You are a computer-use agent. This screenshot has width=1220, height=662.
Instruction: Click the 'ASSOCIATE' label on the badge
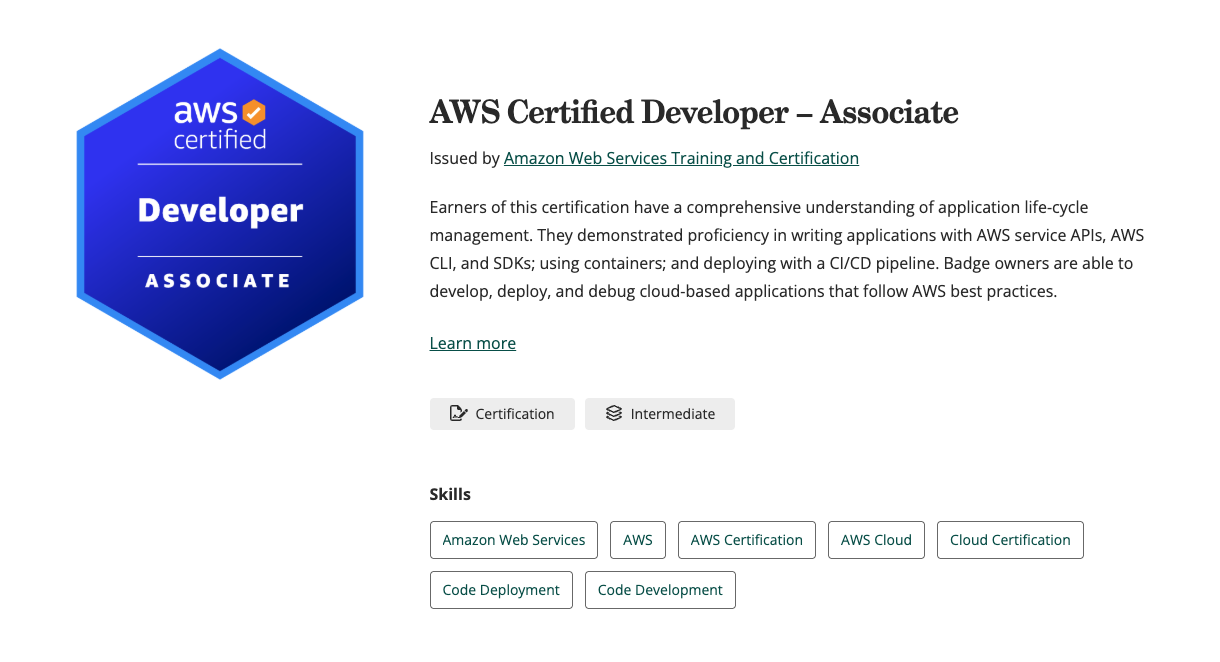220,279
